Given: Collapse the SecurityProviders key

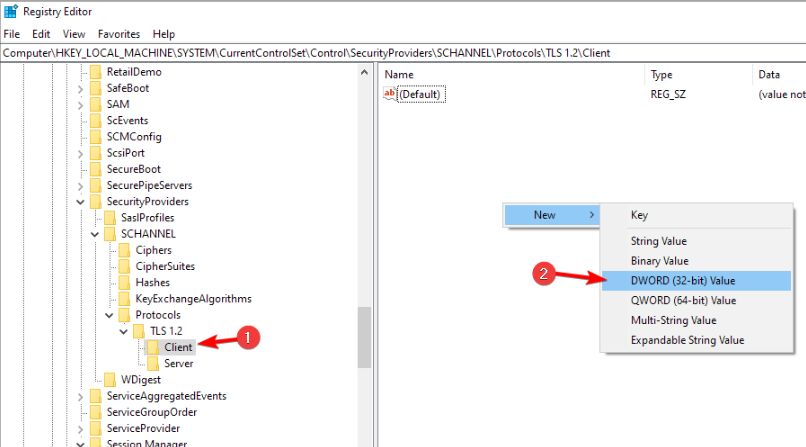Looking at the screenshot, I should click(80, 202).
